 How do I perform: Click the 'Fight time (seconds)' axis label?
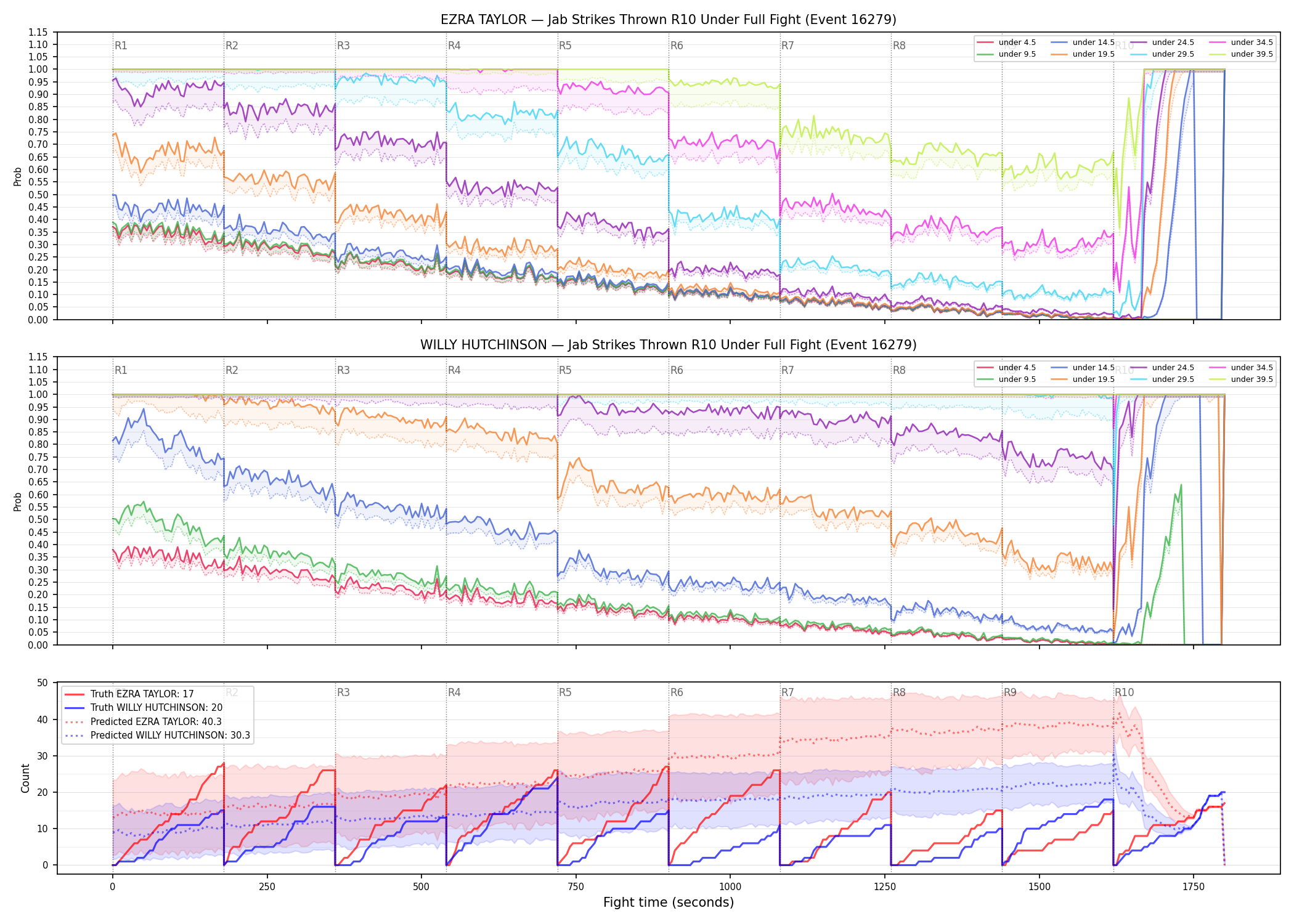pos(669,903)
